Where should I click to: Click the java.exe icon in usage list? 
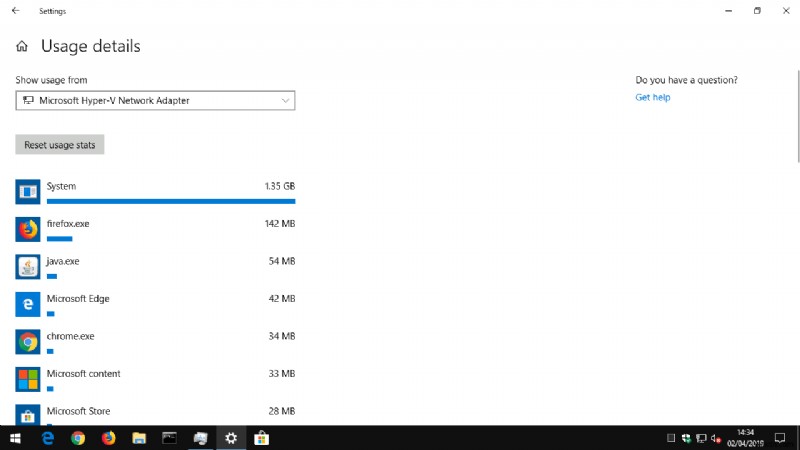(28, 267)
